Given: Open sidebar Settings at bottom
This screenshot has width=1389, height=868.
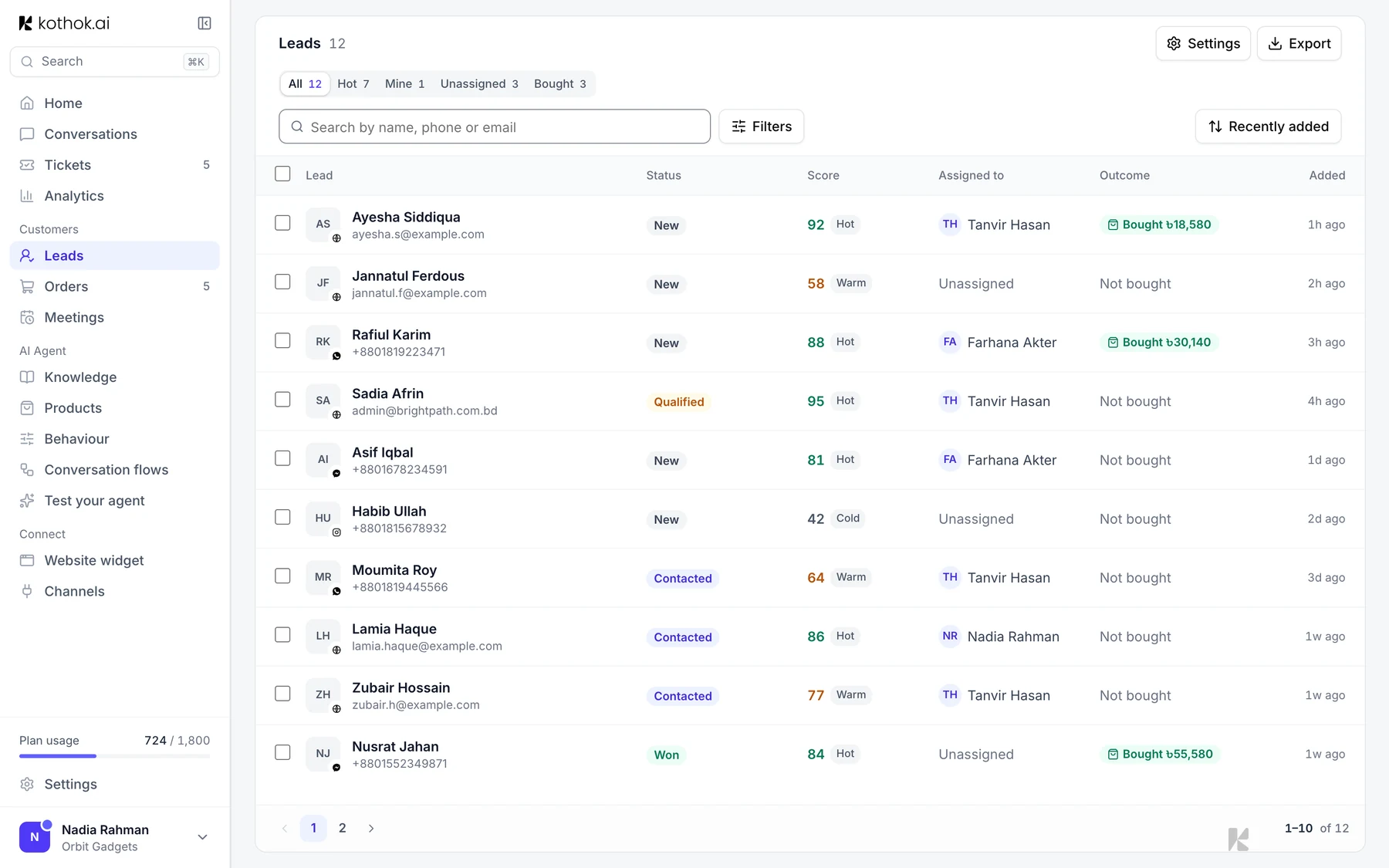Looking at the screenshot, I should coord(114,784).
